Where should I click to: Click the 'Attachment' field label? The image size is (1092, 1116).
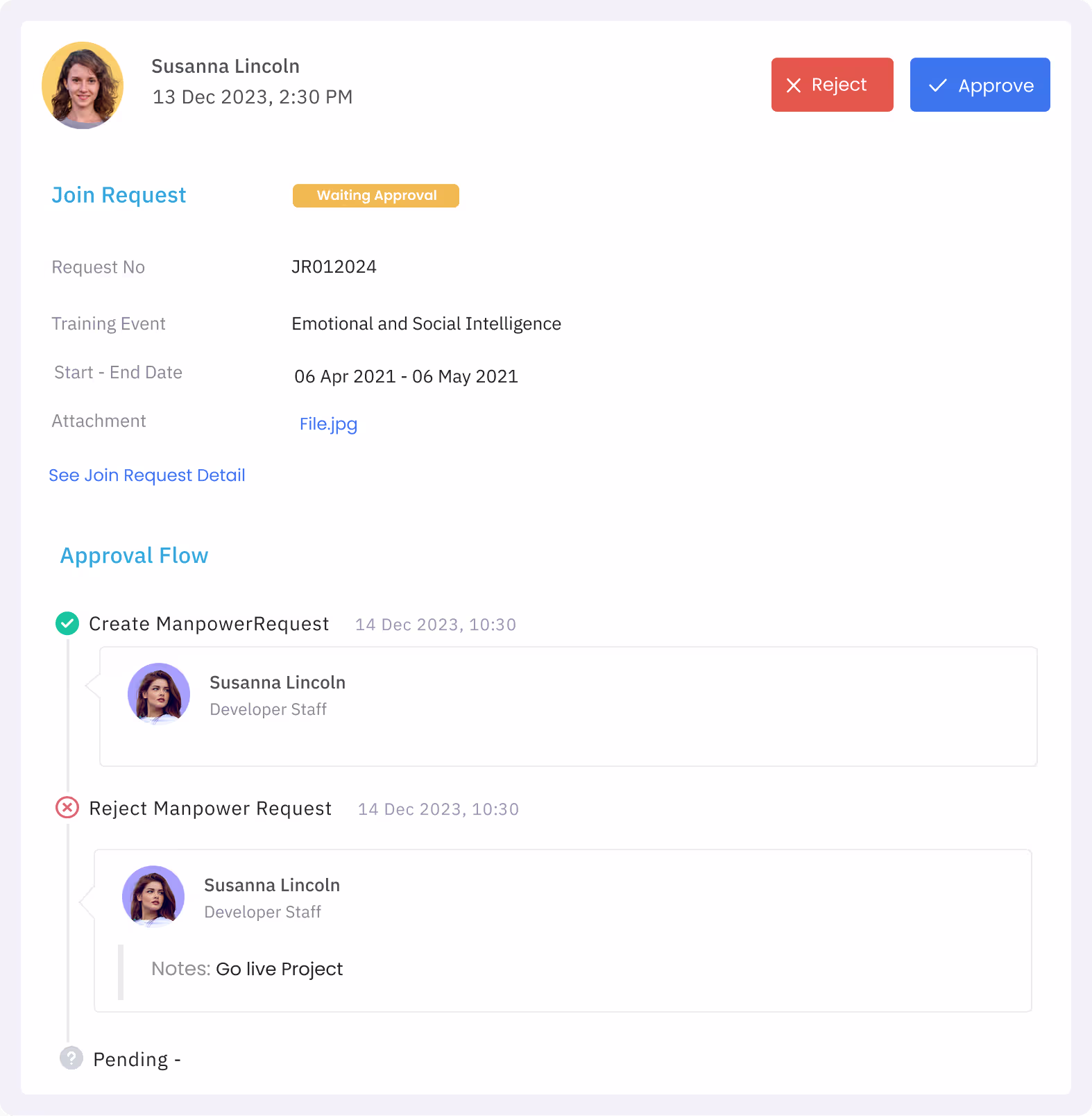pos(99,421)
